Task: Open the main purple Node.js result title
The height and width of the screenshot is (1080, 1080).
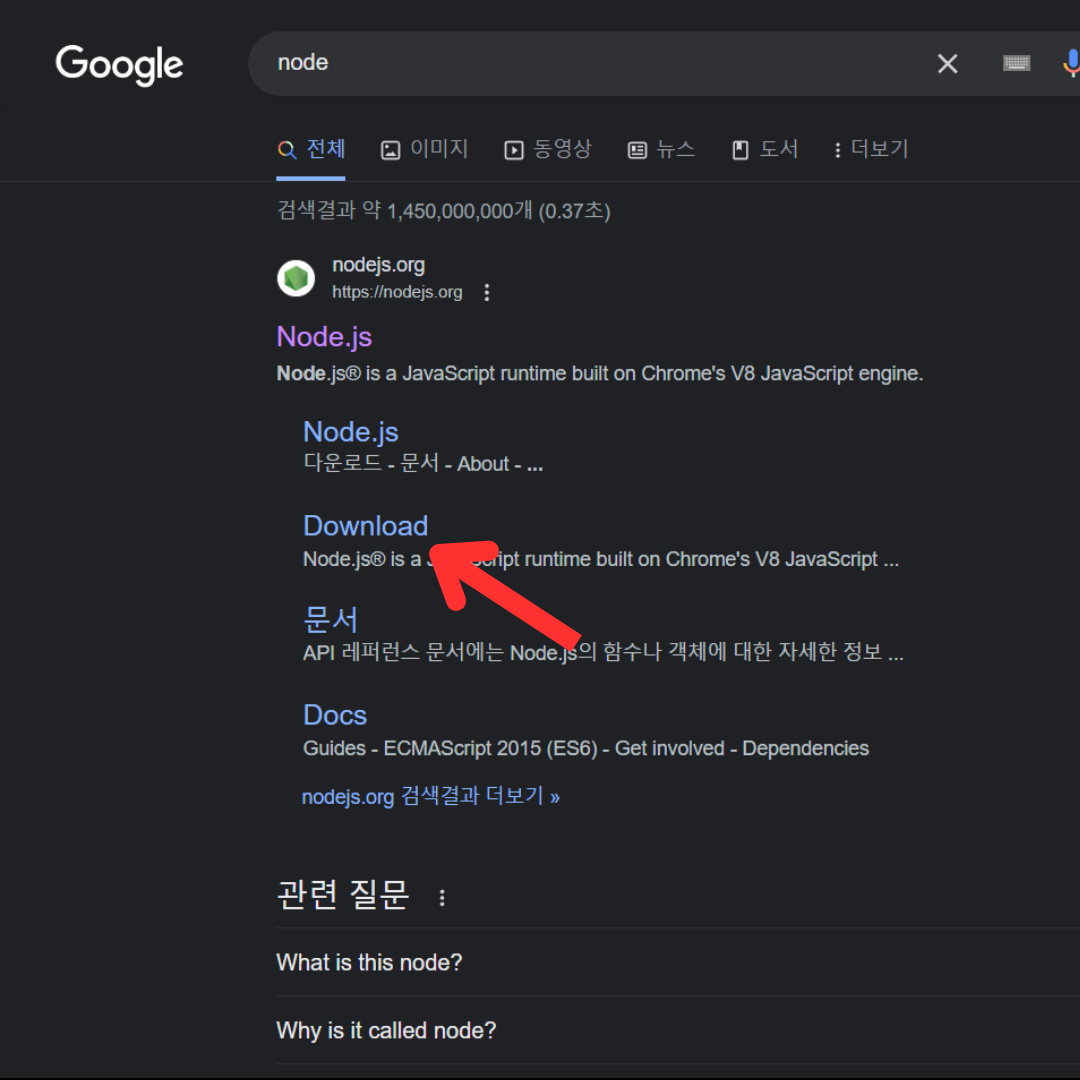Action: [x=324, y=337]
